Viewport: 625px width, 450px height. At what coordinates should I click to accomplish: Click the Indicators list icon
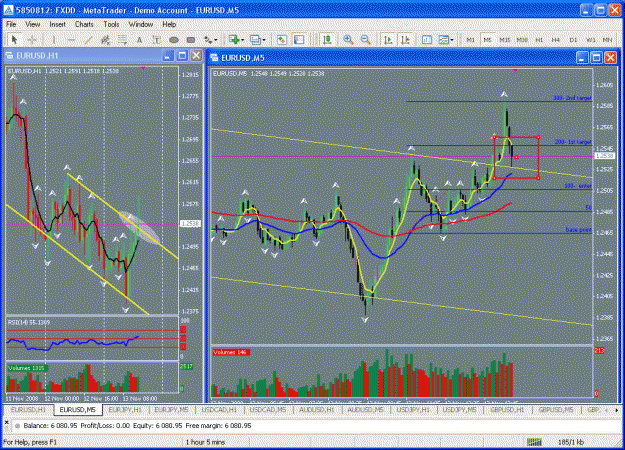click(x=427, y=39)
